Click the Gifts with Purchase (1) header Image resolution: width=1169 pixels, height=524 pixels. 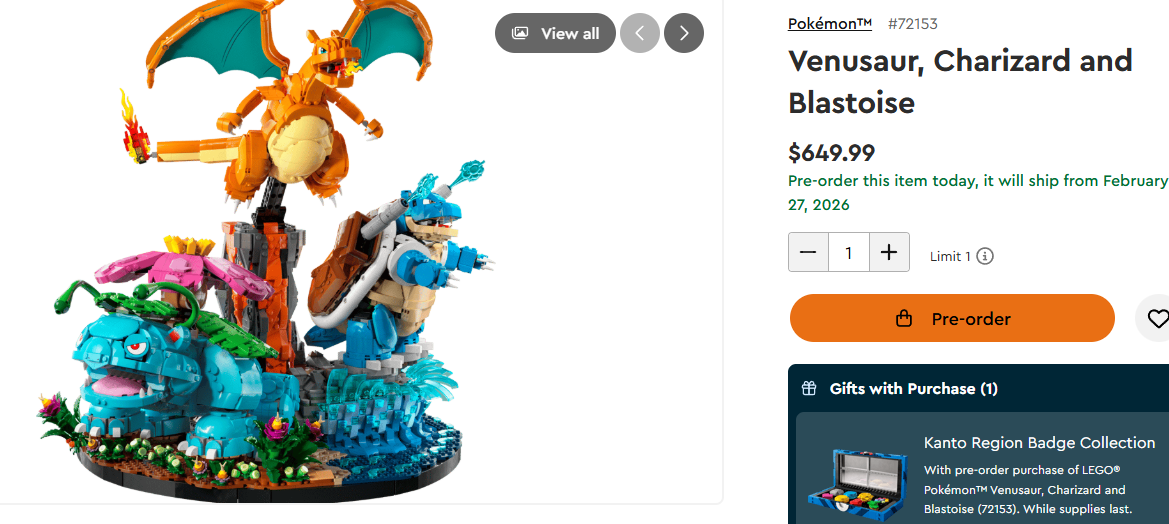(913, 388)
